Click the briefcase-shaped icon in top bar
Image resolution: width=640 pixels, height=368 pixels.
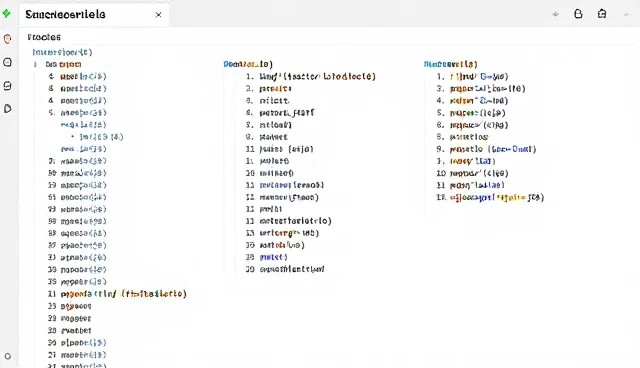point(602,14)
